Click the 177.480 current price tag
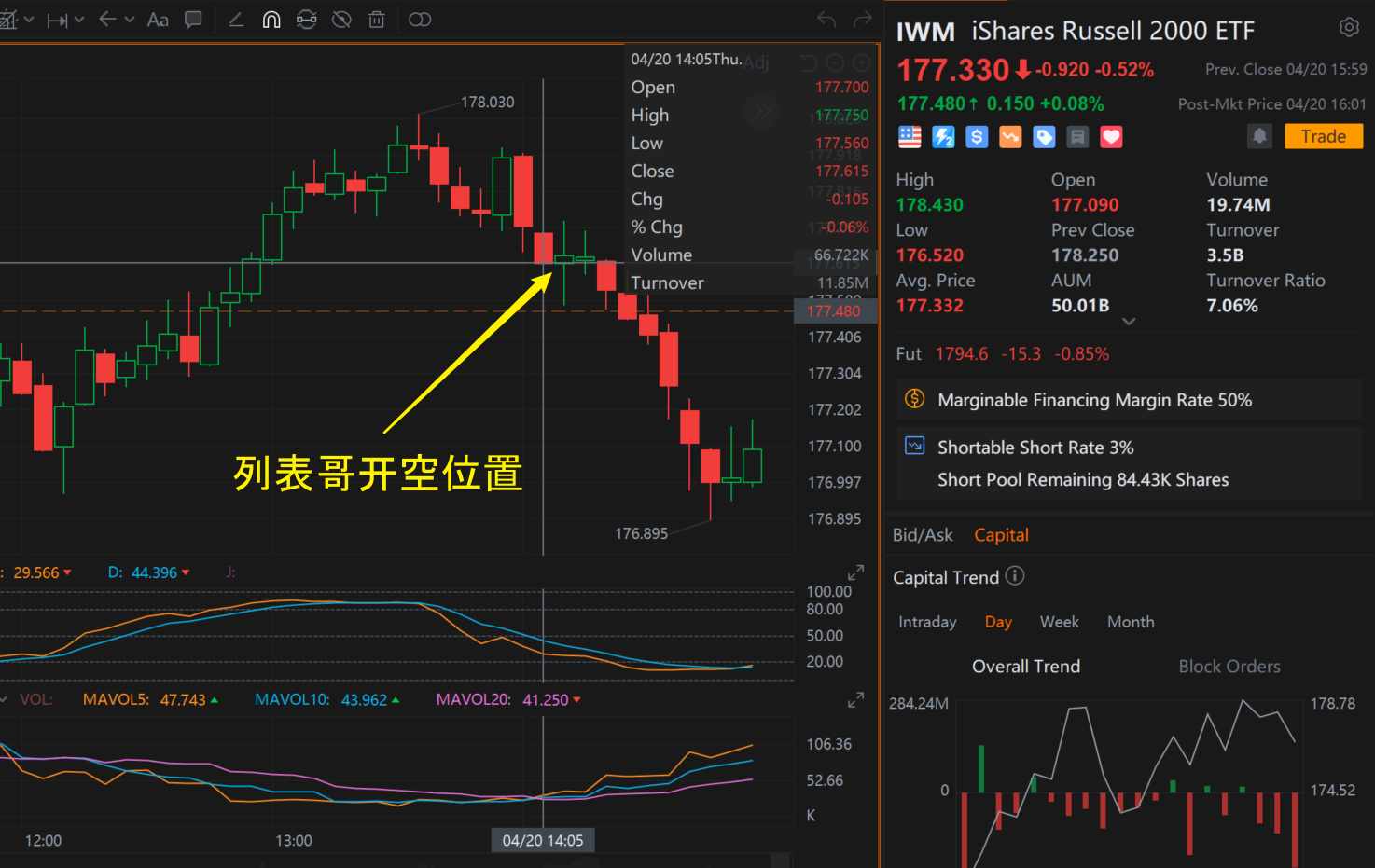1375x868 pixels. click(834, 311)
